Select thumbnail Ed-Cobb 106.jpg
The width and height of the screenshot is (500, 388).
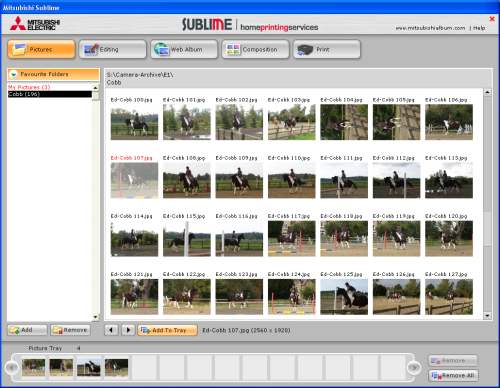pyautogui.click(x=449, y=122)
